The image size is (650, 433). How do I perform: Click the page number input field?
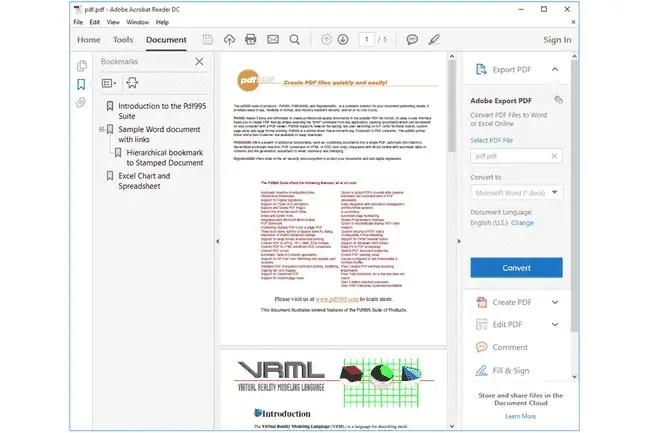pos(366,39)
